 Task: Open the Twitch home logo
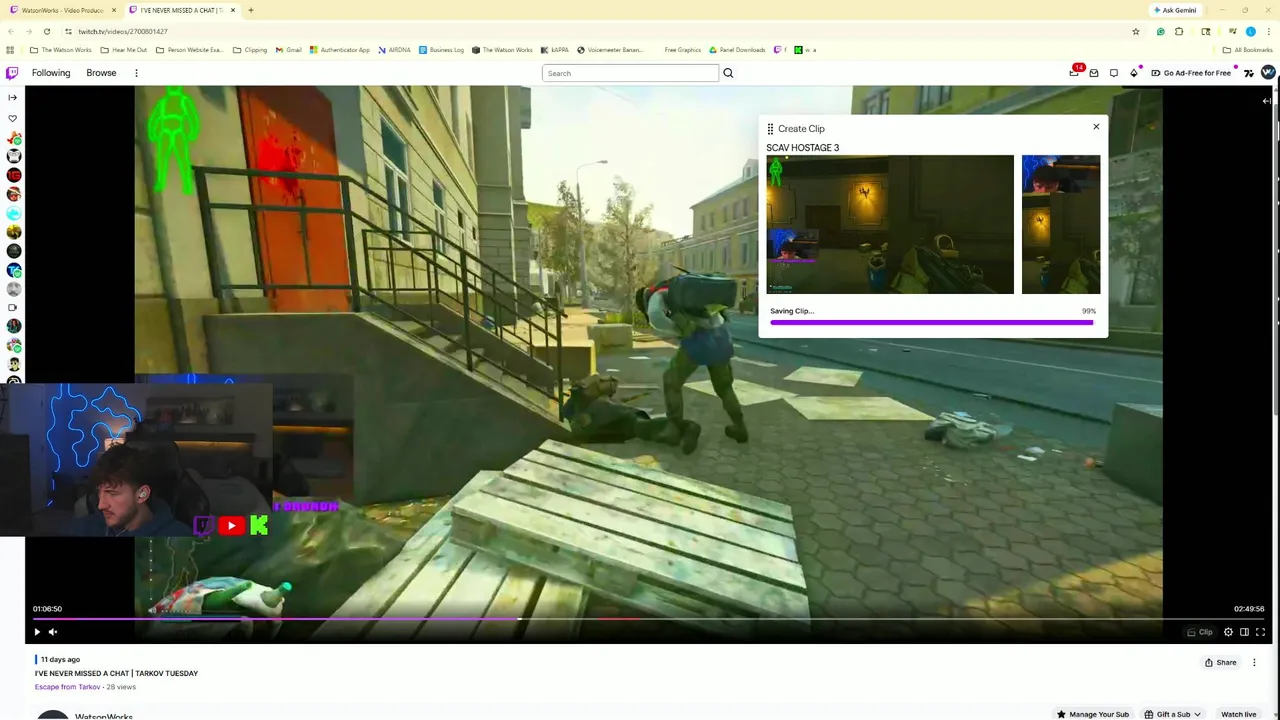[x=12, y=73]
